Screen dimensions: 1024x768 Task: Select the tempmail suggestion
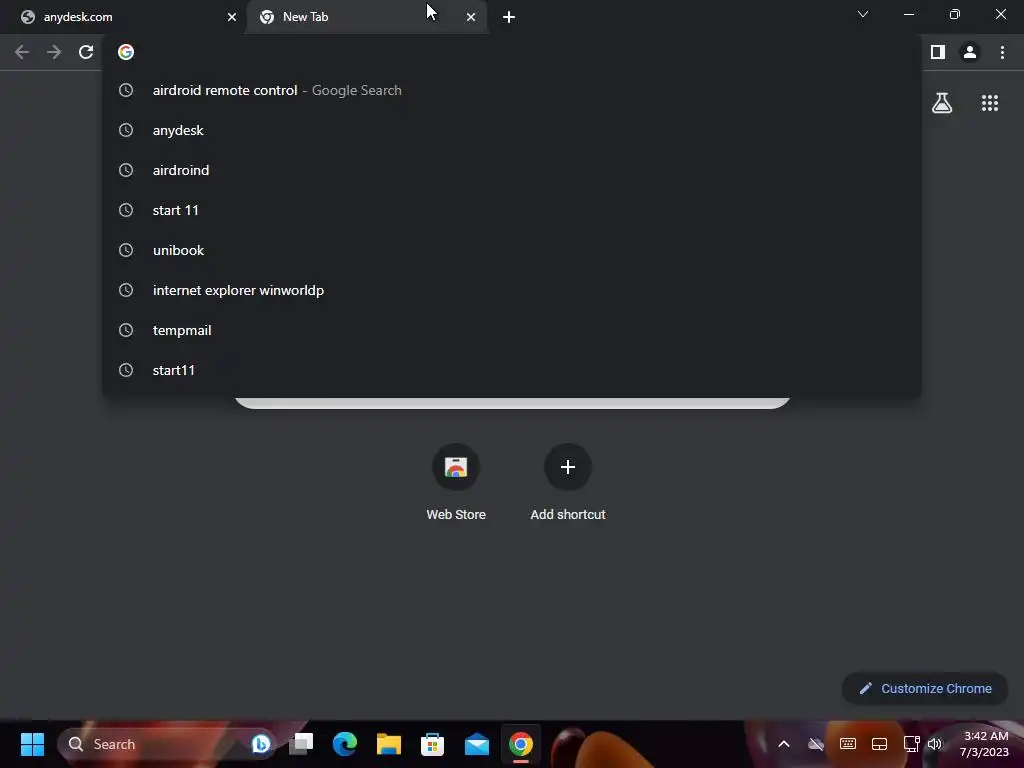click(512, 330)
